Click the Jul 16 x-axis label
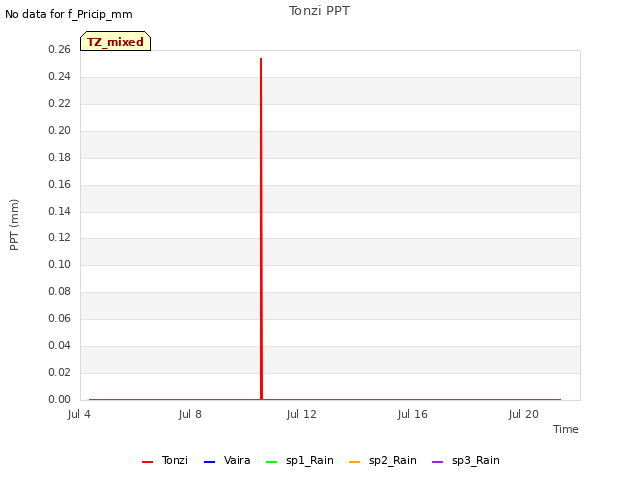640x480 pixels. point(413,414)
